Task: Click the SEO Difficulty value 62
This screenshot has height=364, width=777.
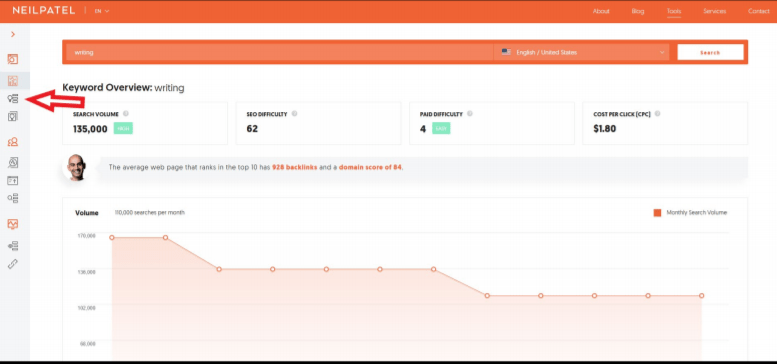Action: [x=252, y=129]
